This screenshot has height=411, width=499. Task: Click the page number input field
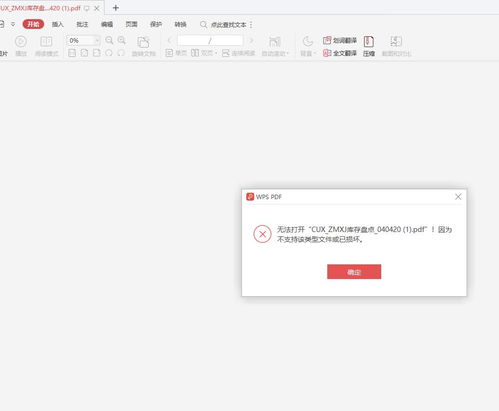point(210,41)
